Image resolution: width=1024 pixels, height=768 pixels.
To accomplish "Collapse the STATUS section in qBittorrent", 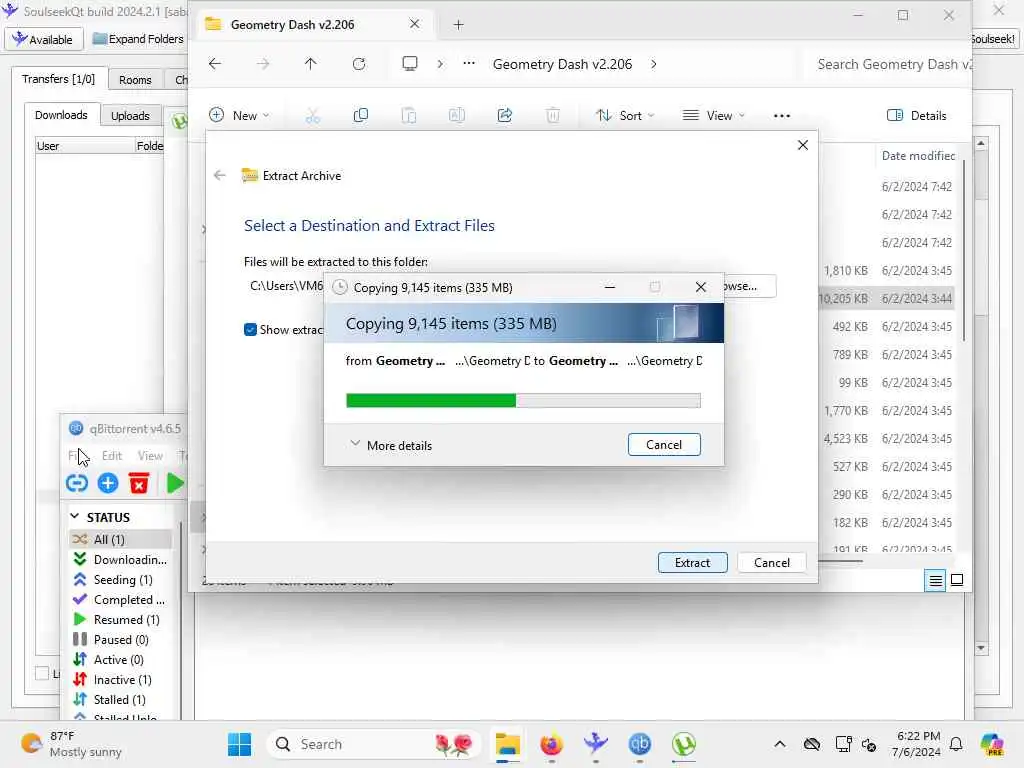I will (74, 517).
